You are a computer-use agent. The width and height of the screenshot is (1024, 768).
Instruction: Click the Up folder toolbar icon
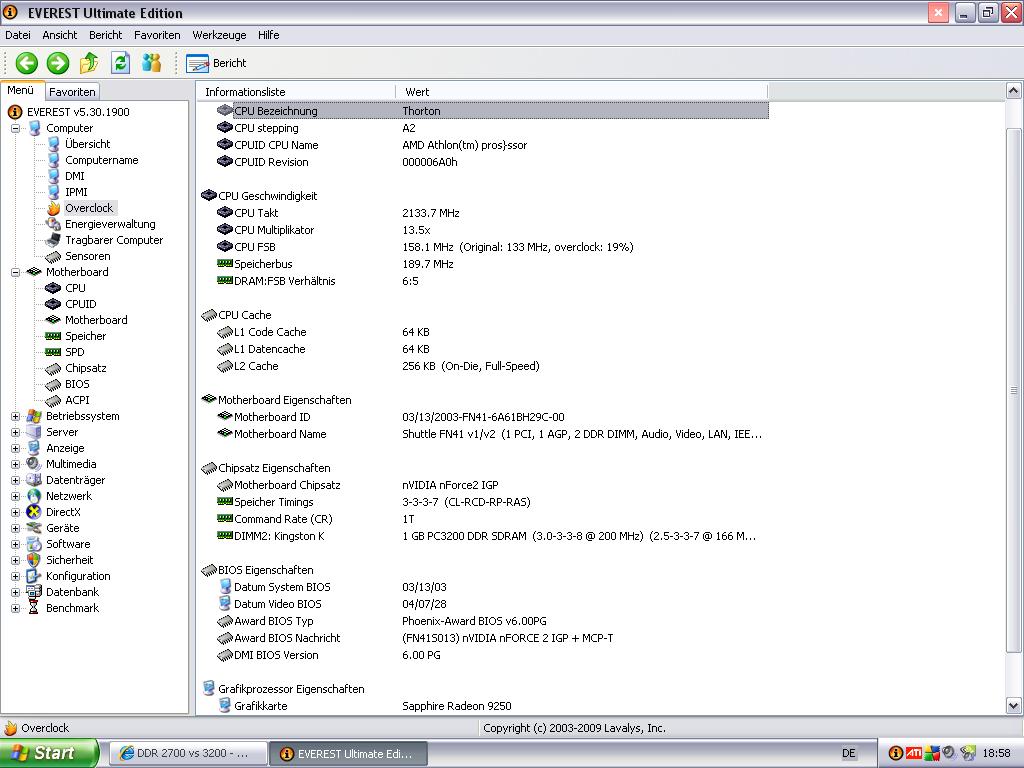coord(89,63)
